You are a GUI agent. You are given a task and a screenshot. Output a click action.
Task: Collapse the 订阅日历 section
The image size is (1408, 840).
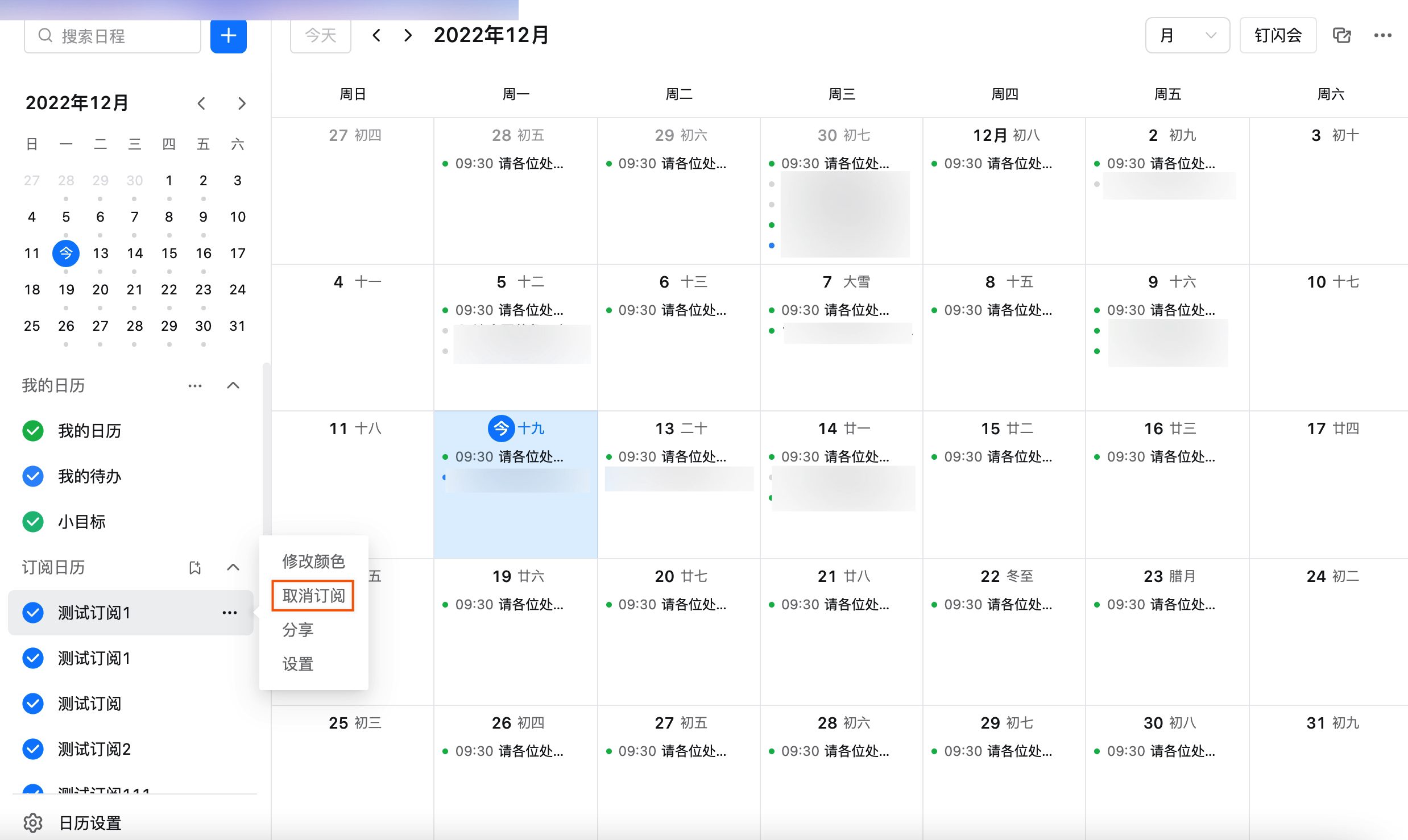(x=233, y=567)
